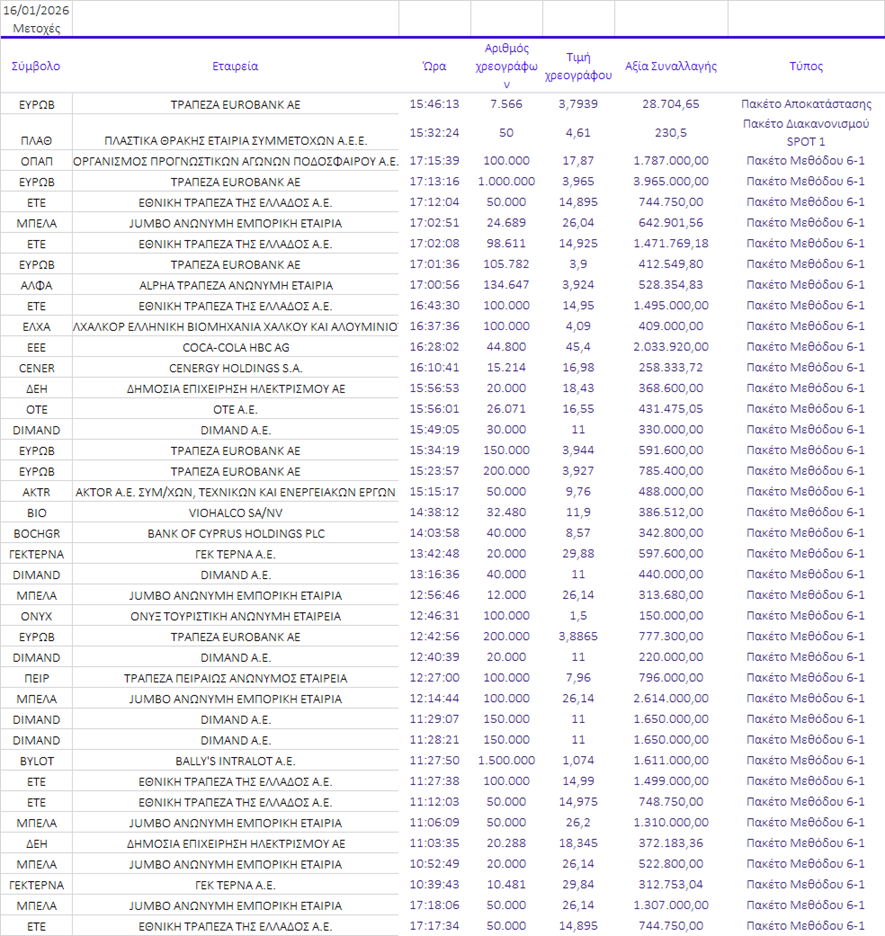Click the price cell 3,7939
The width and height of the screenshot is (885, 936).
coord(578,104)
